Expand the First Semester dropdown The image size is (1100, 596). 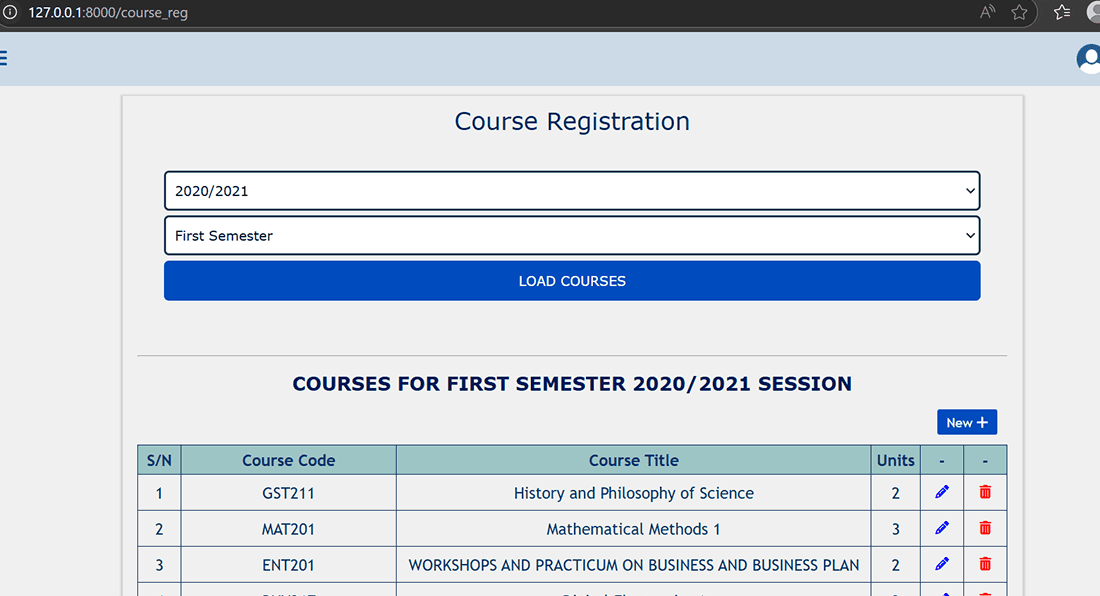click(572, 236)
